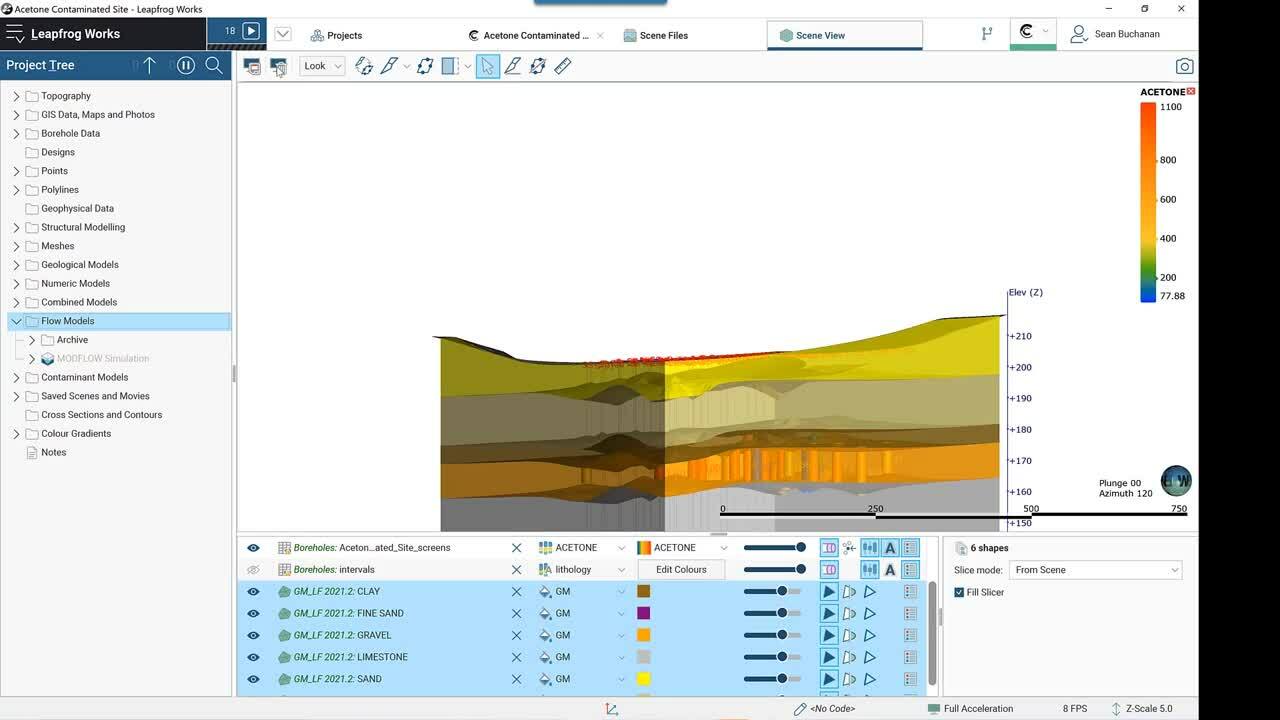Click the processing queue play button

click(251, 31)
